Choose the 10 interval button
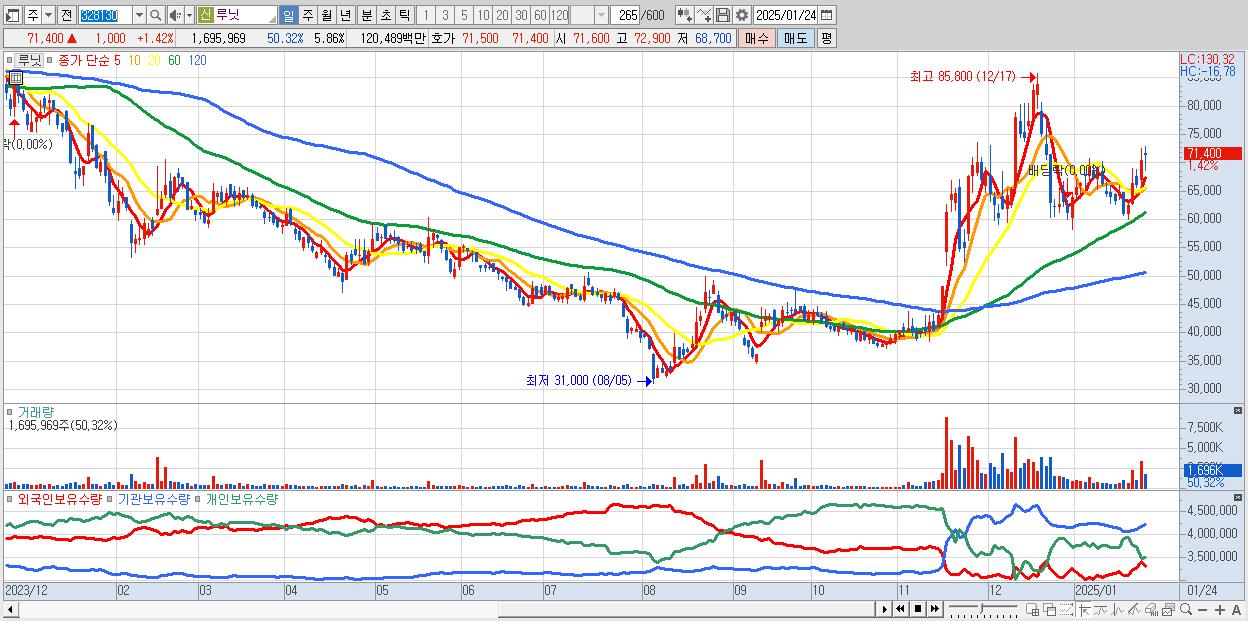 pos(483,16)
